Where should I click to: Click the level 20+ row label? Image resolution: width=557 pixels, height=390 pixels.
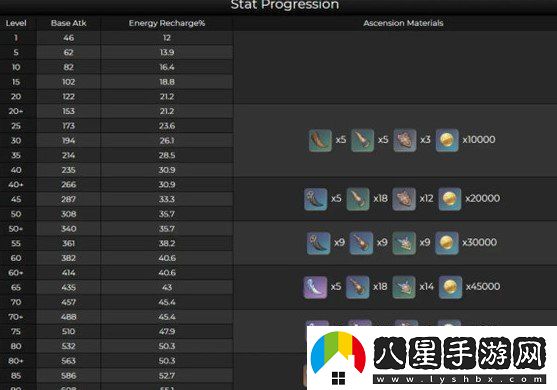pos(16,112)
